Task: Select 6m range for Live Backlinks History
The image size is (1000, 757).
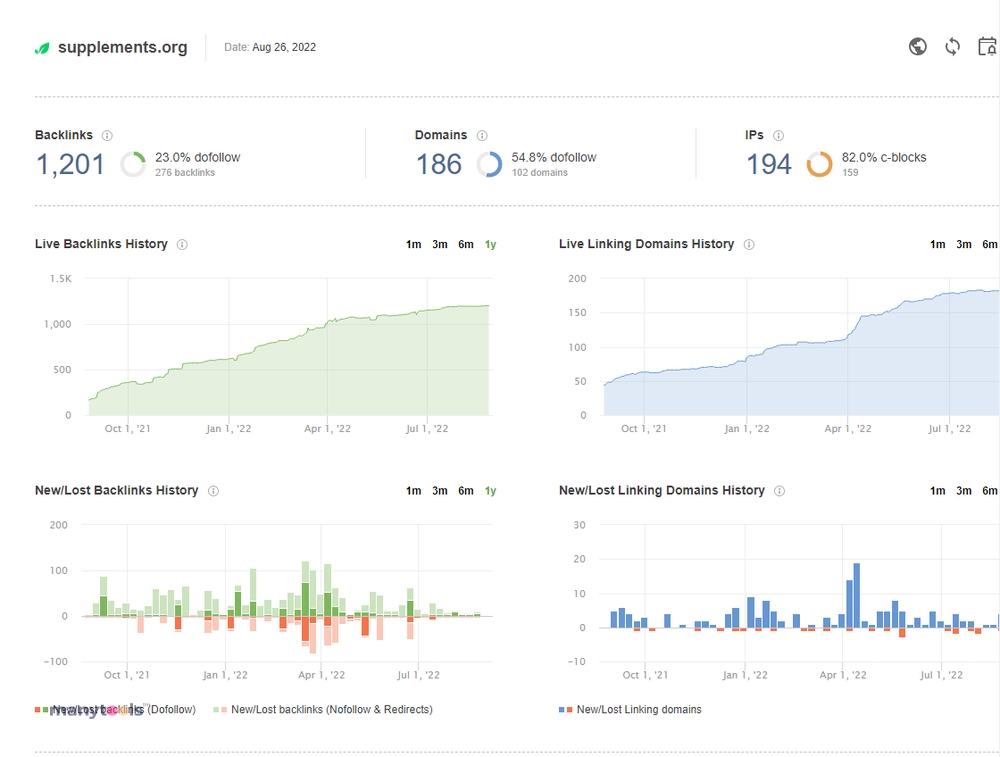Action: [466, 244]
